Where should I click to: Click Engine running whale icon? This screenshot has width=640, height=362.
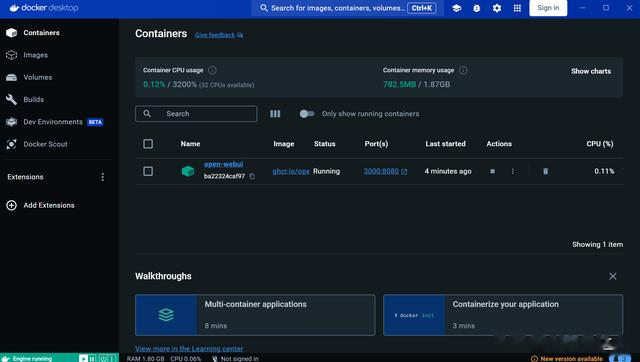tap(6, 359)
